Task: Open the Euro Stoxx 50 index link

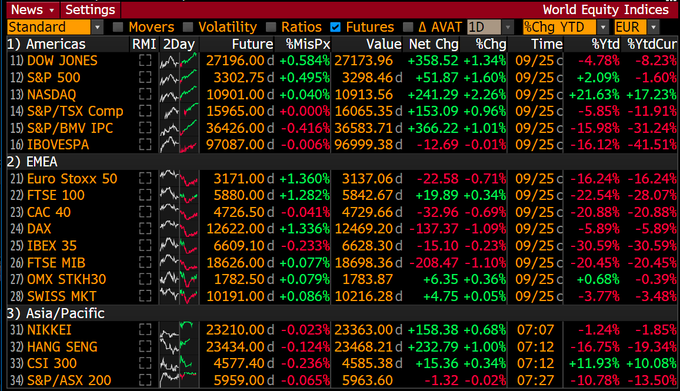Action: (72, 179)
